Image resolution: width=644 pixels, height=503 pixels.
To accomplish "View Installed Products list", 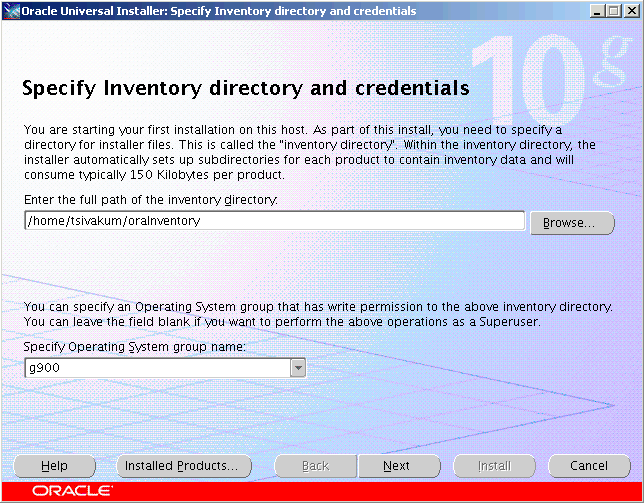I will point(184,466).
